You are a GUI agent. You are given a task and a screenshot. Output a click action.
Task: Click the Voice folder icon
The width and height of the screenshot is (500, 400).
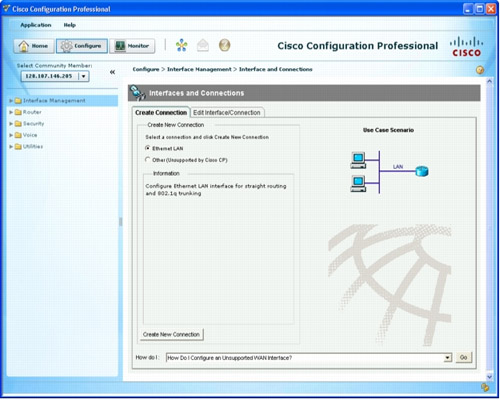coord(18,135)
